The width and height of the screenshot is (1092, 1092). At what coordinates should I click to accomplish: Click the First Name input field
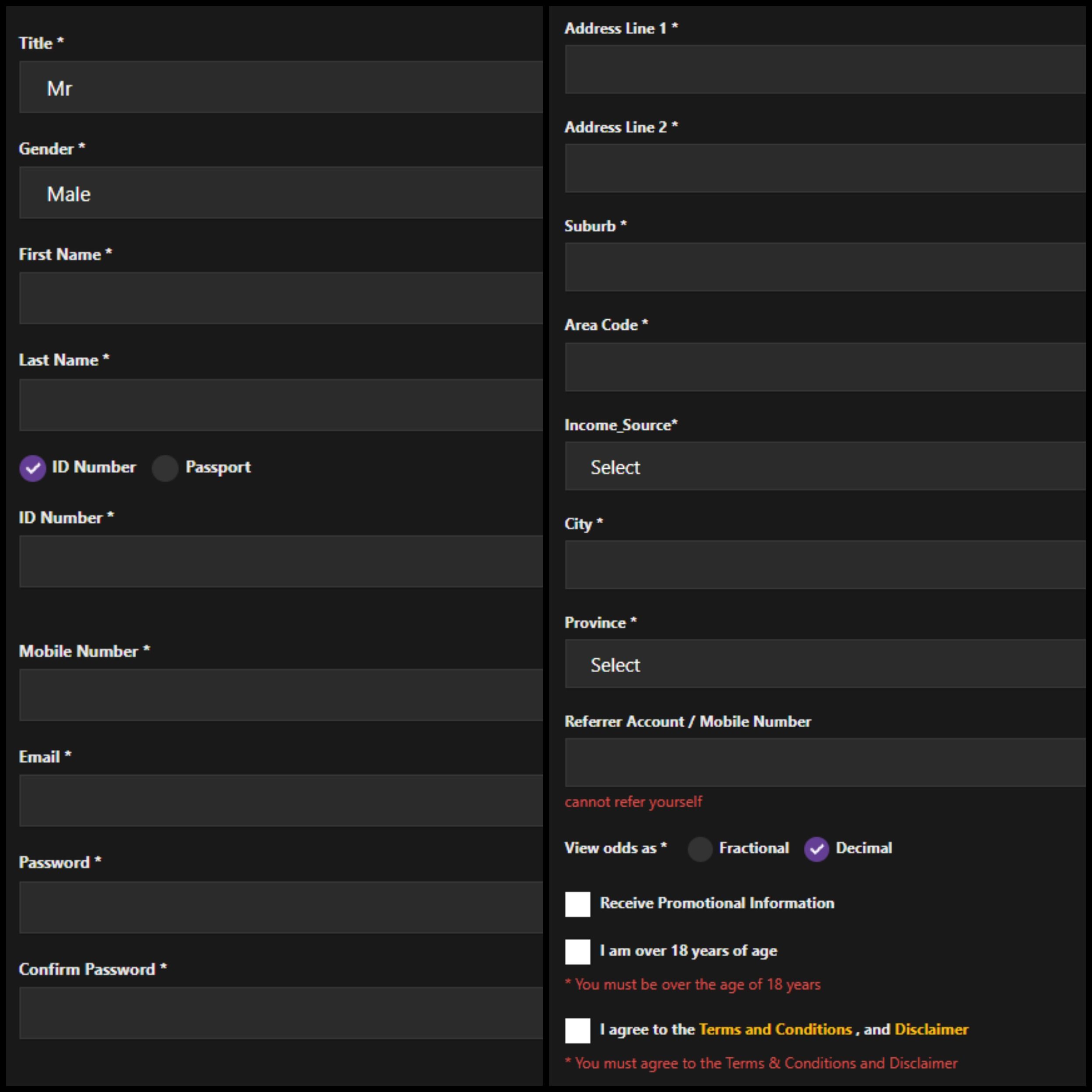(281, 298)
